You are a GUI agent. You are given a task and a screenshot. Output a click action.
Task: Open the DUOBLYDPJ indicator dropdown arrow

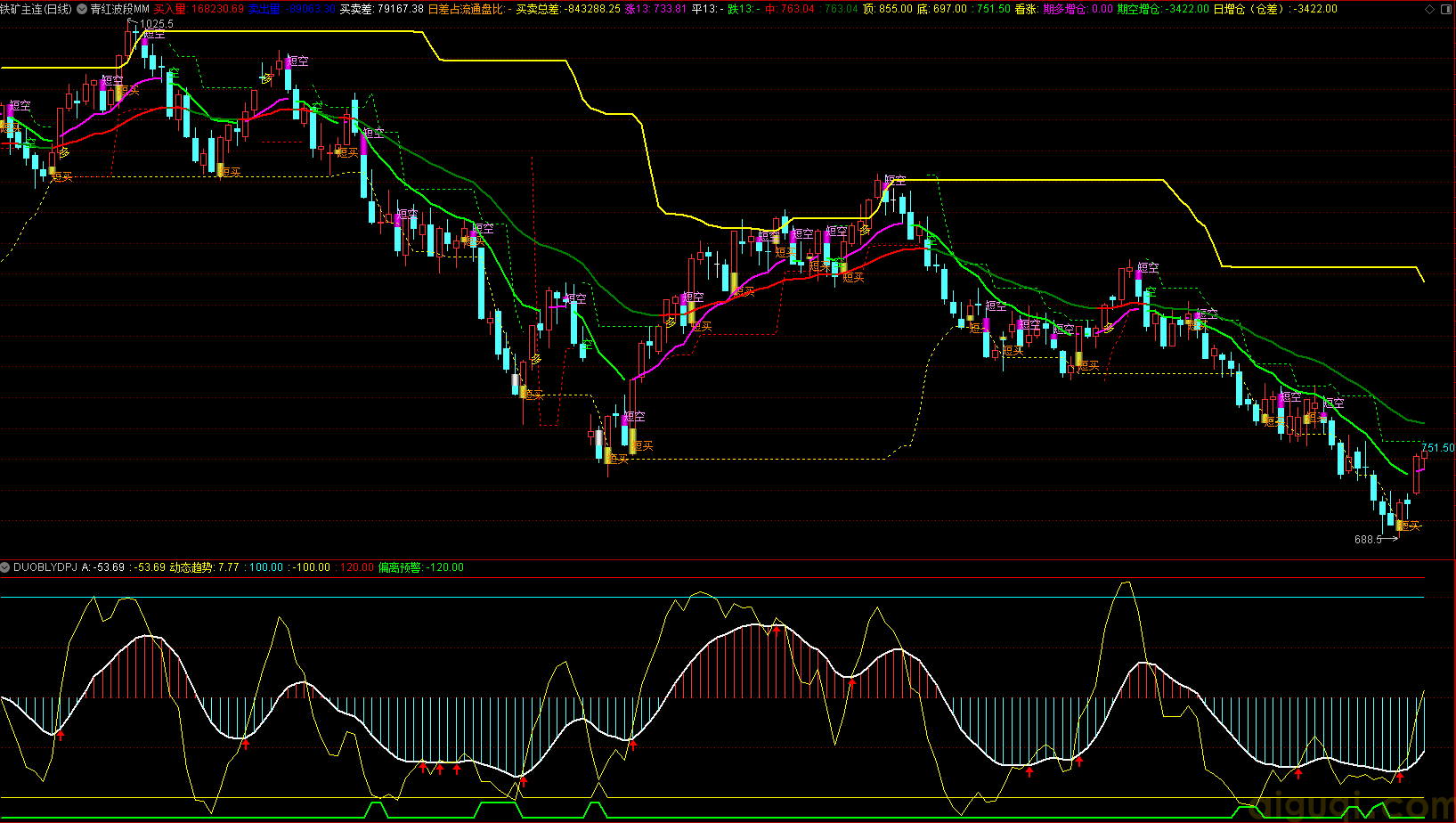pos(6,567)
